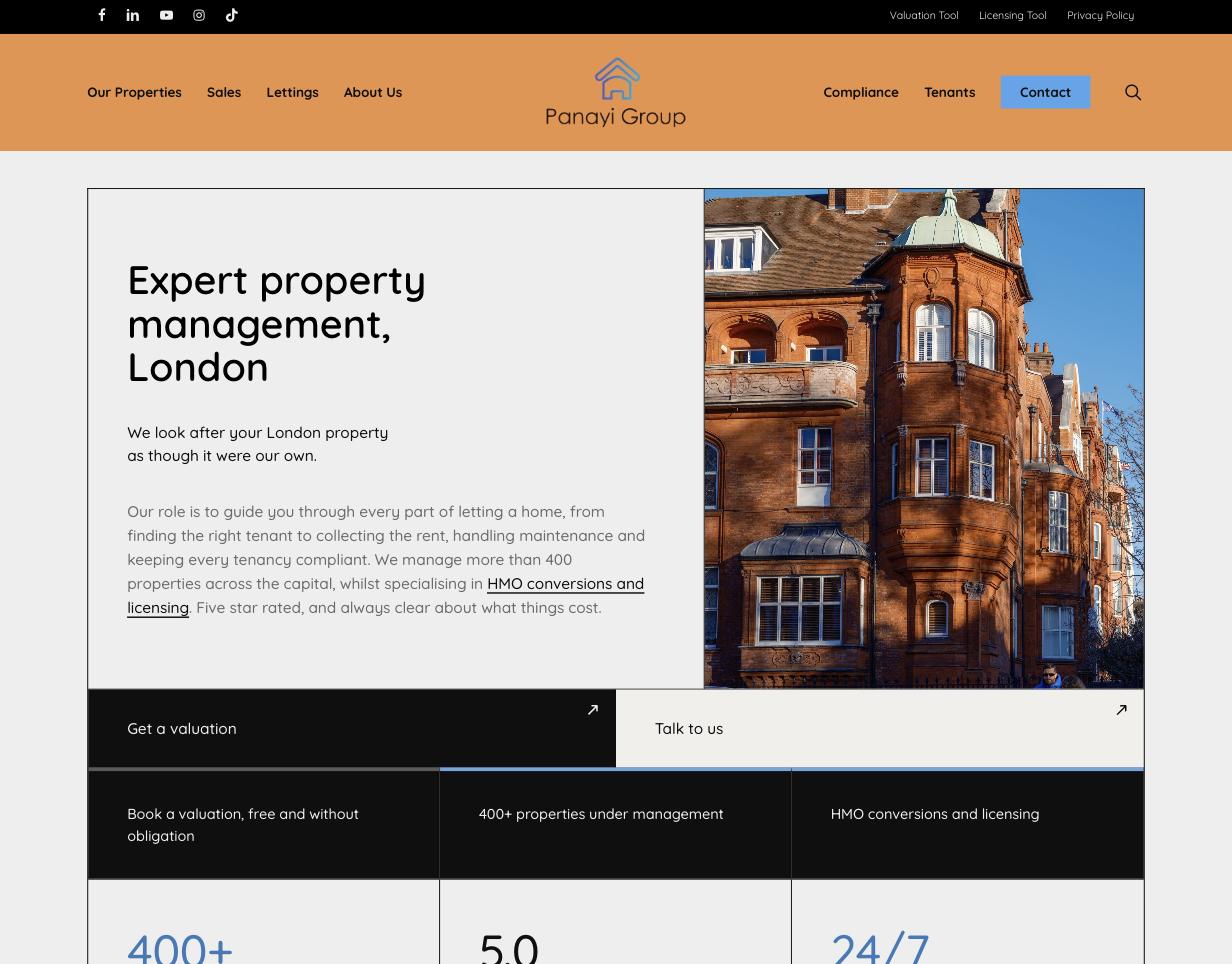Click the 400+ statistic figure
This screenshot has width=1232, height=964.
pyautogui.click(x=180, y=947)
